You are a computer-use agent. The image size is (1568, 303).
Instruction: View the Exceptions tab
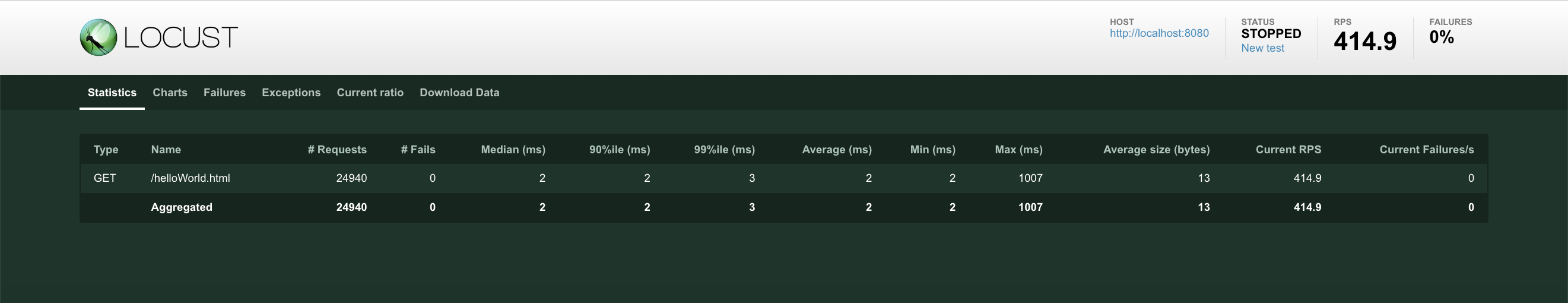point(291,93)
